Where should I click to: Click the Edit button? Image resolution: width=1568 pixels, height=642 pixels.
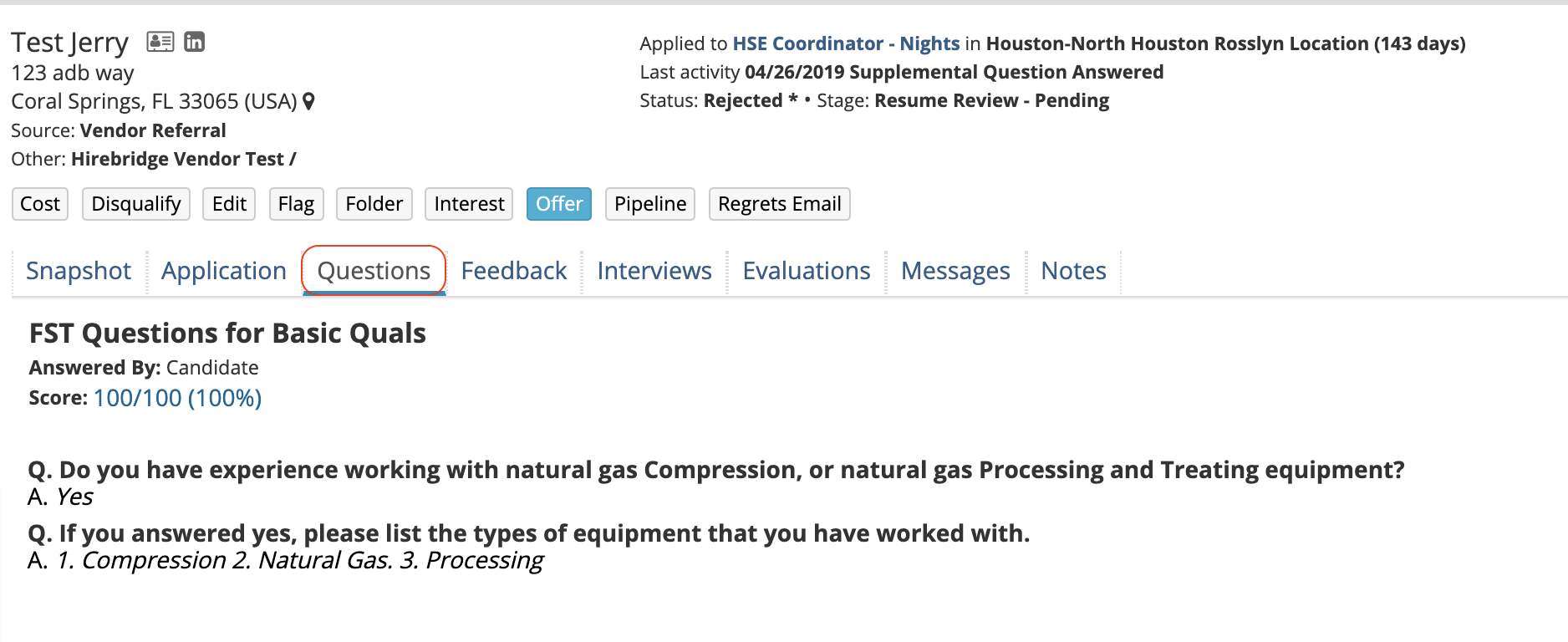coord(229,204)
